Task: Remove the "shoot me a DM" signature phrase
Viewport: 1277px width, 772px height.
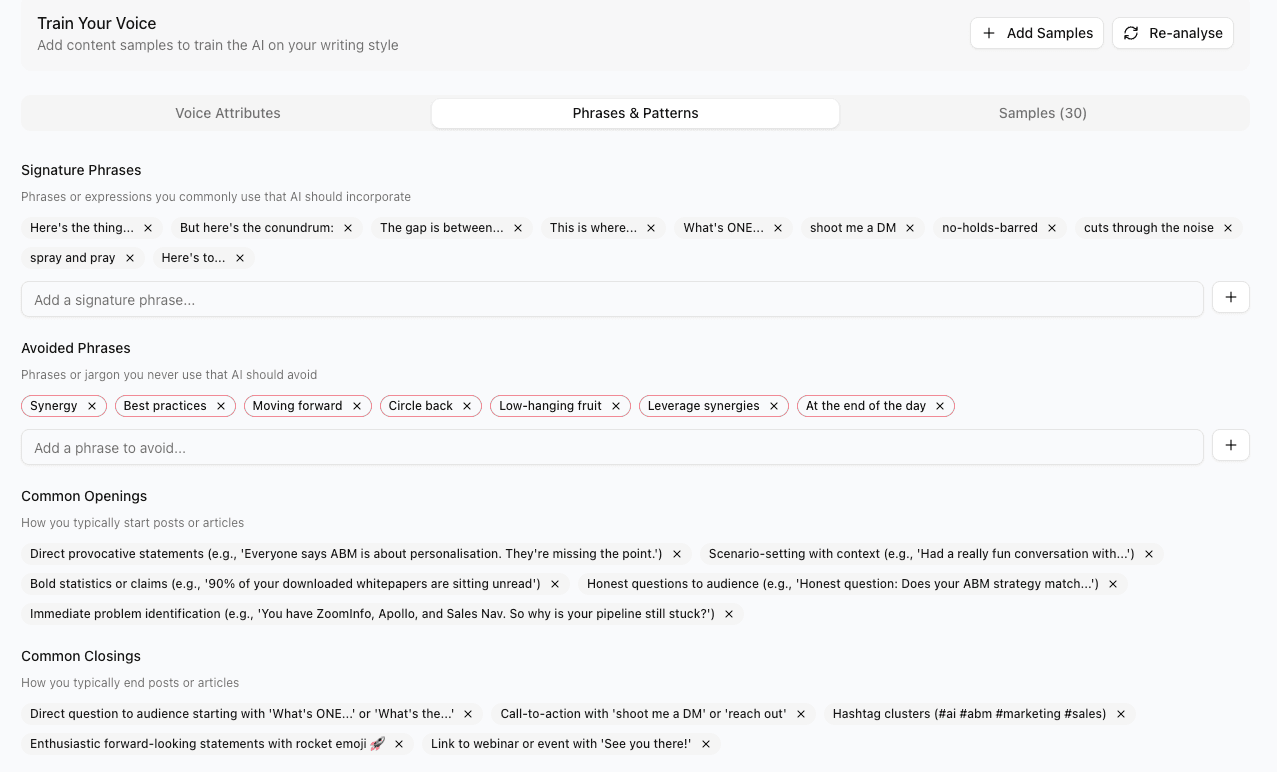Action: pos(909,227)
